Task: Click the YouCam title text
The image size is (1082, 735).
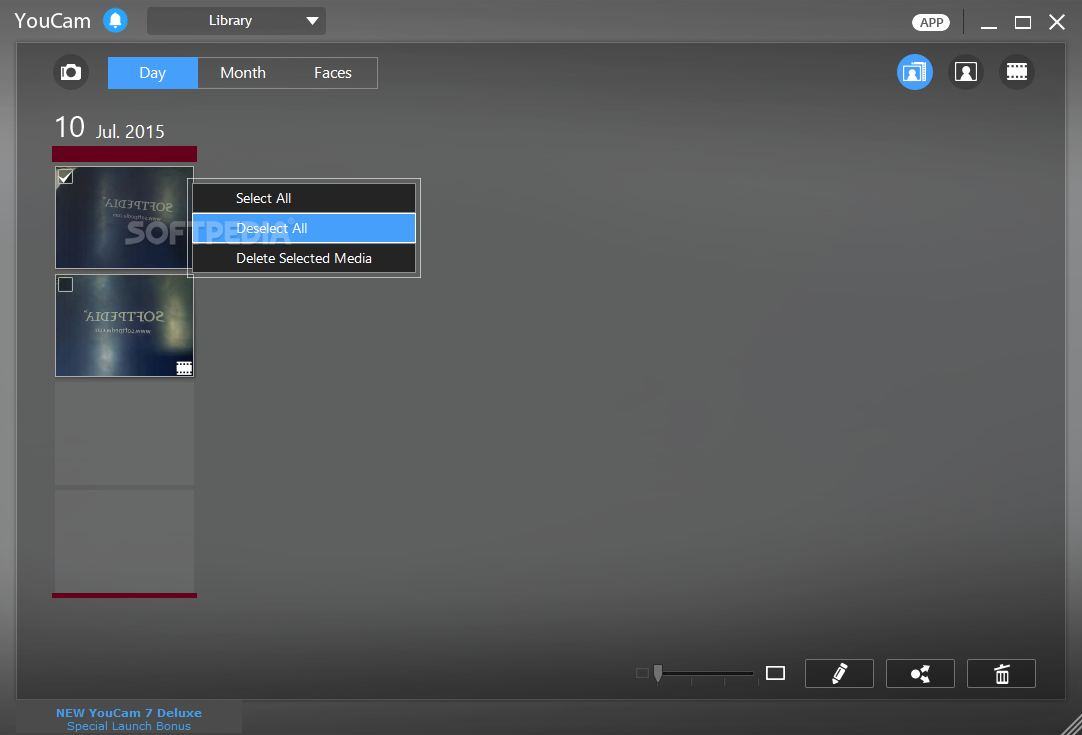Action: coord(52,21)
